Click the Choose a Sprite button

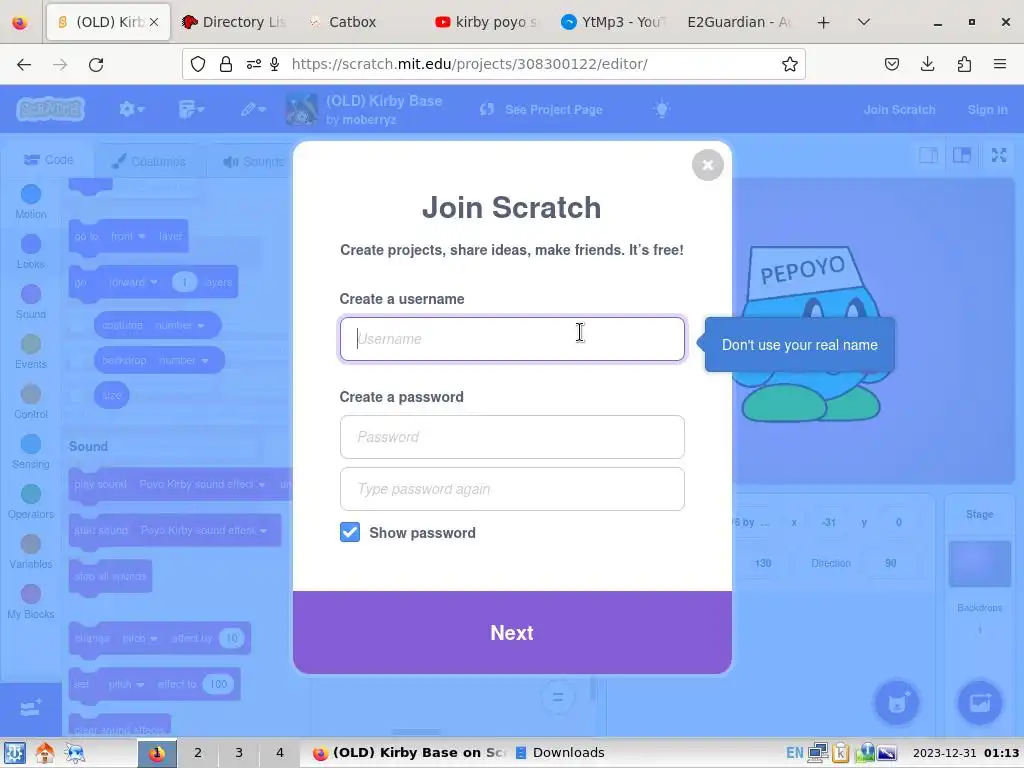(897, 703)
